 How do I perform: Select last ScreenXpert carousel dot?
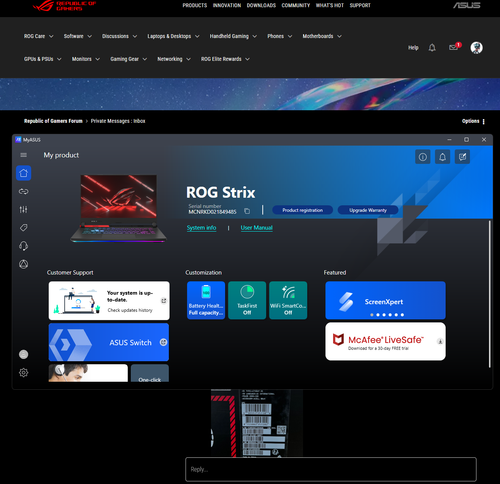point(402,315)
